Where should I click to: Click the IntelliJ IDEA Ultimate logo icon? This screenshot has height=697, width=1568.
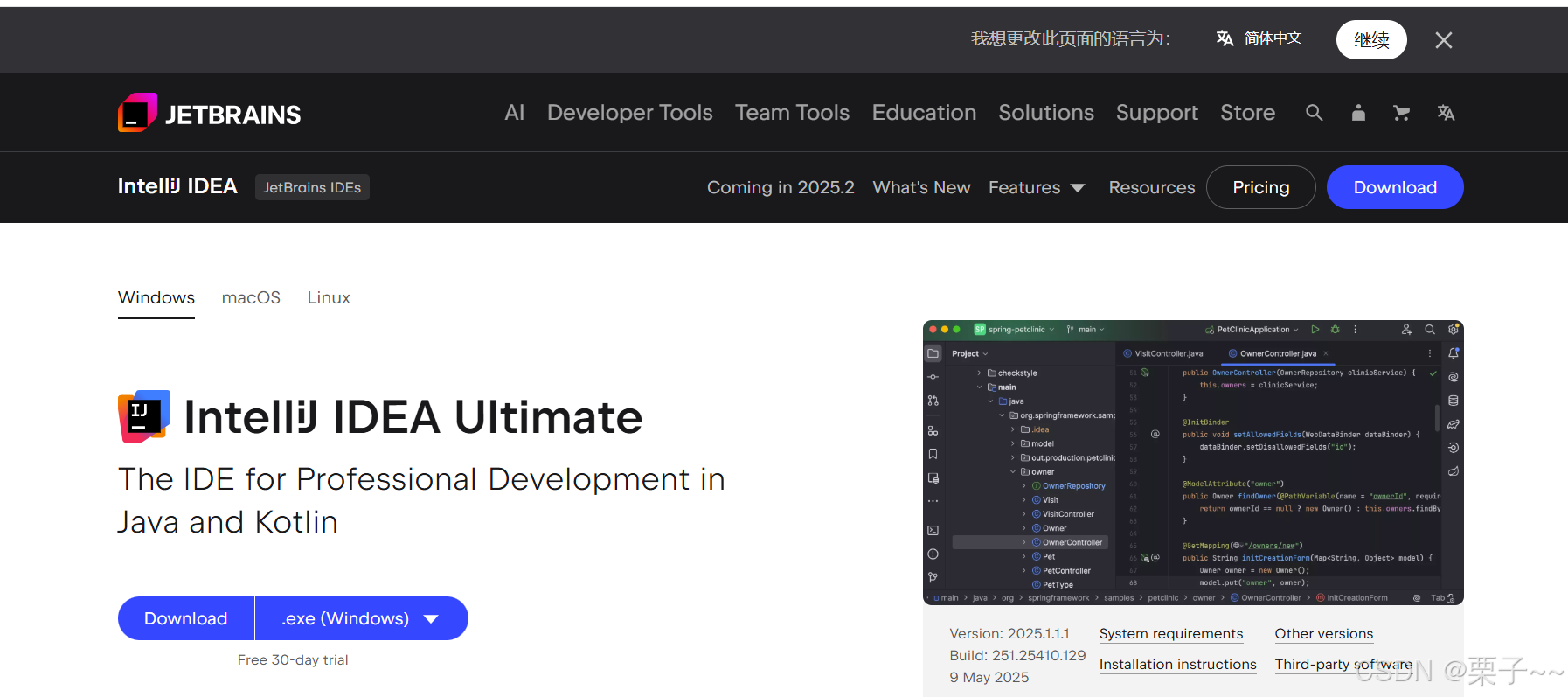pyautogui.click(x=144, y=416)
